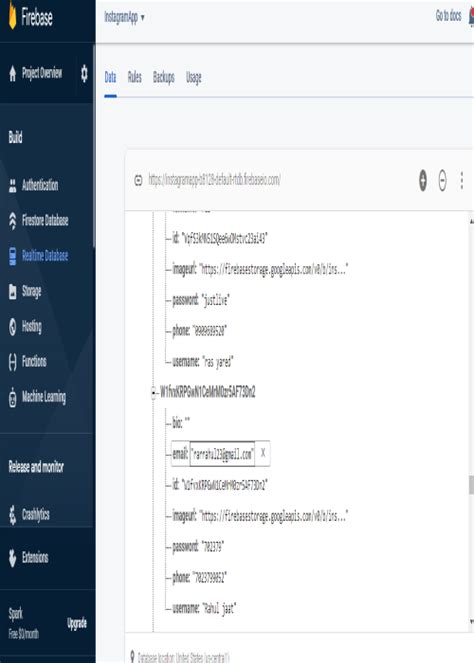Open Firestore Database in sidebar

point(45,221)
